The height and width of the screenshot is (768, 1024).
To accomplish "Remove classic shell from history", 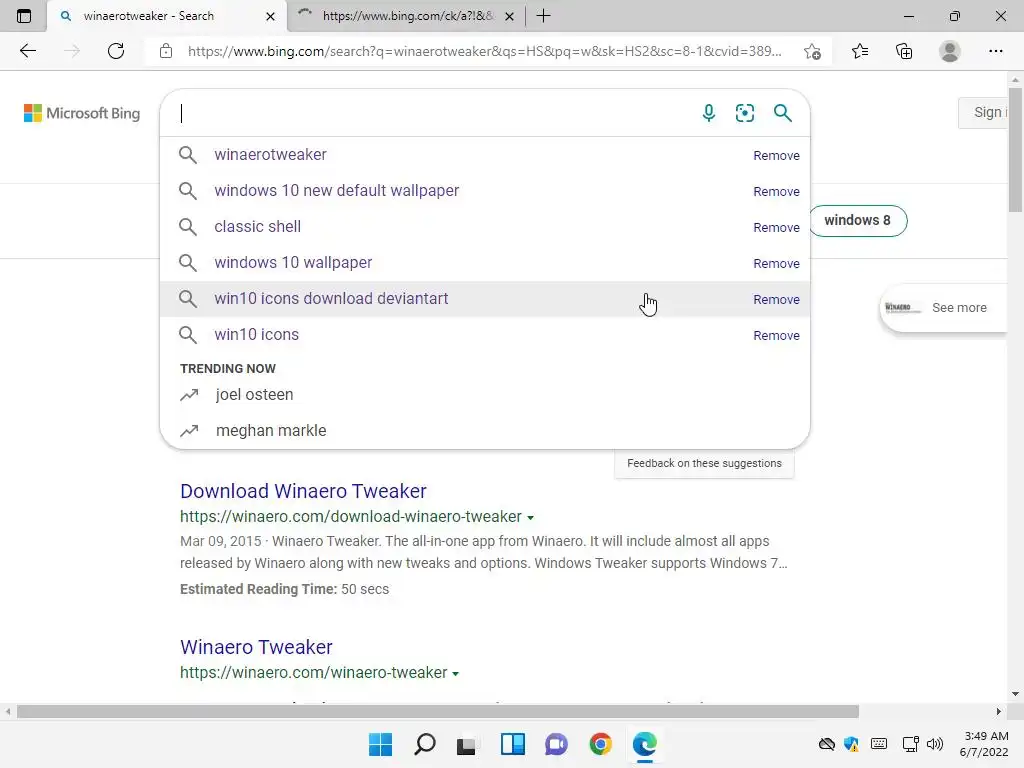I will tap(776, 227).
